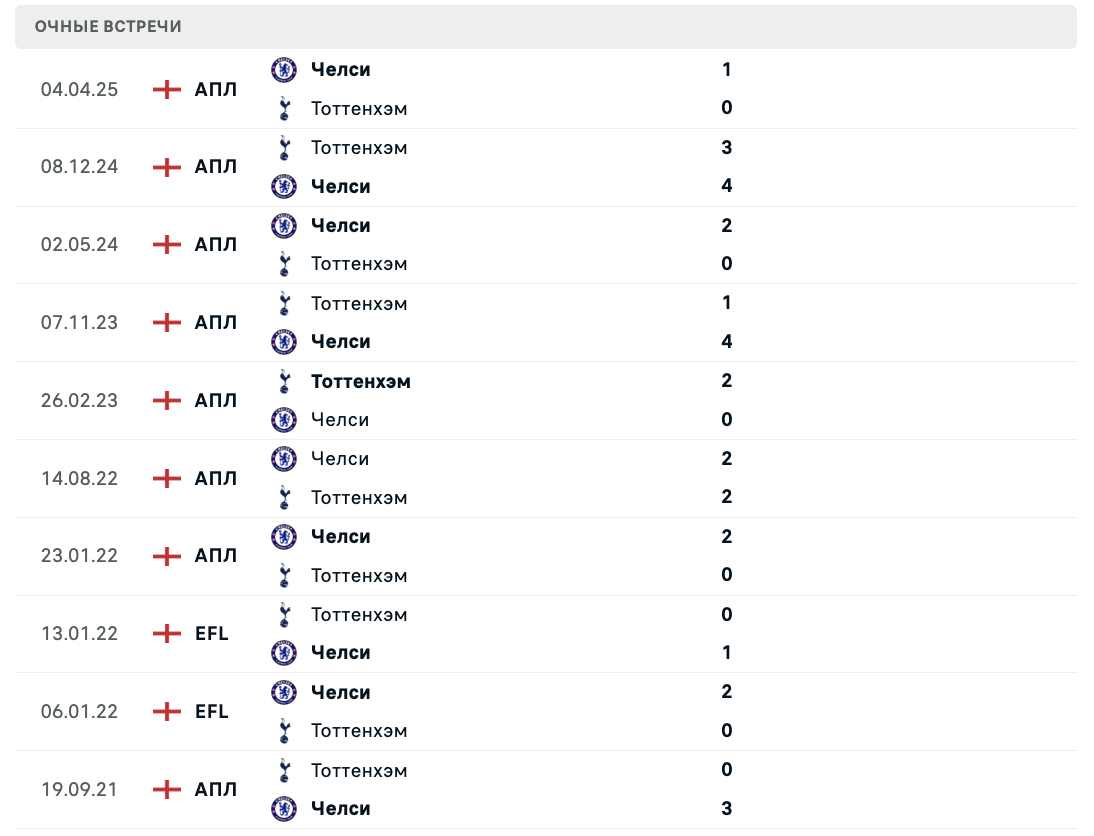Click England flag beside 02.05.24 match
1094x836 pixels.
coord(167,245)
